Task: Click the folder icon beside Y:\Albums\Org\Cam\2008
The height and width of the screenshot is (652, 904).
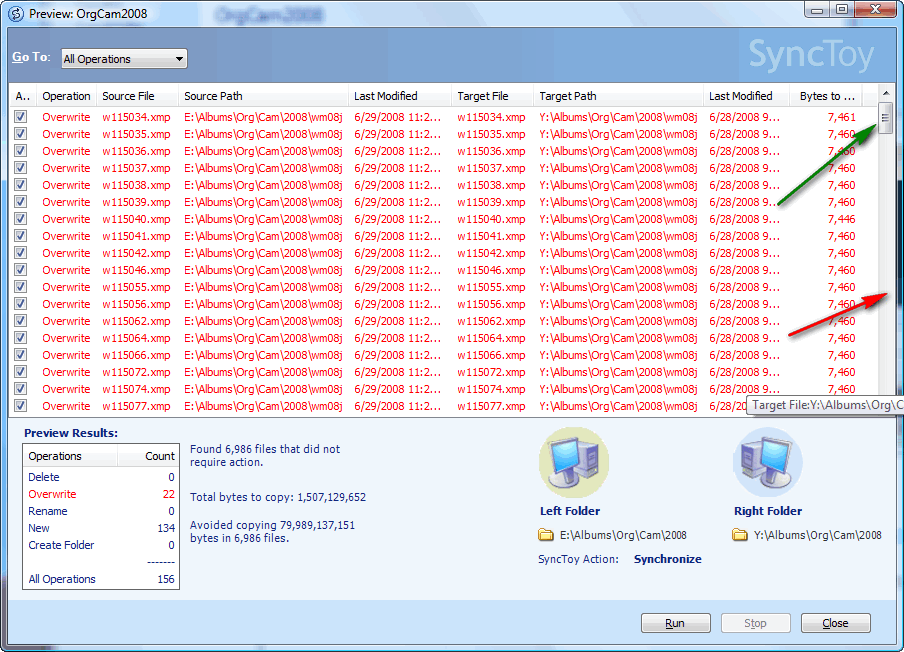Action: [x=740, y=535]
